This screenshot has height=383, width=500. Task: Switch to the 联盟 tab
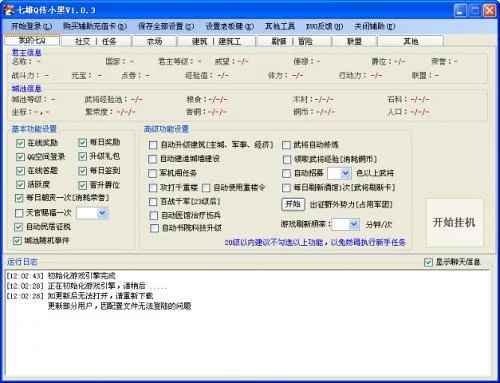[354, 41]
